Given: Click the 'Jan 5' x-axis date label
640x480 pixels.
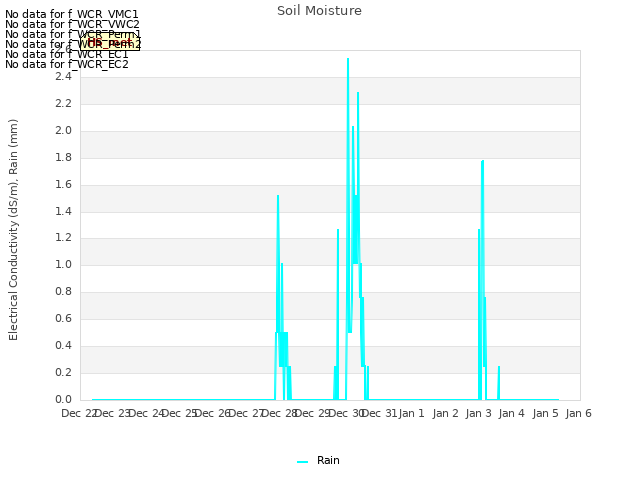Looking at the screenshot, I should 545,413.
